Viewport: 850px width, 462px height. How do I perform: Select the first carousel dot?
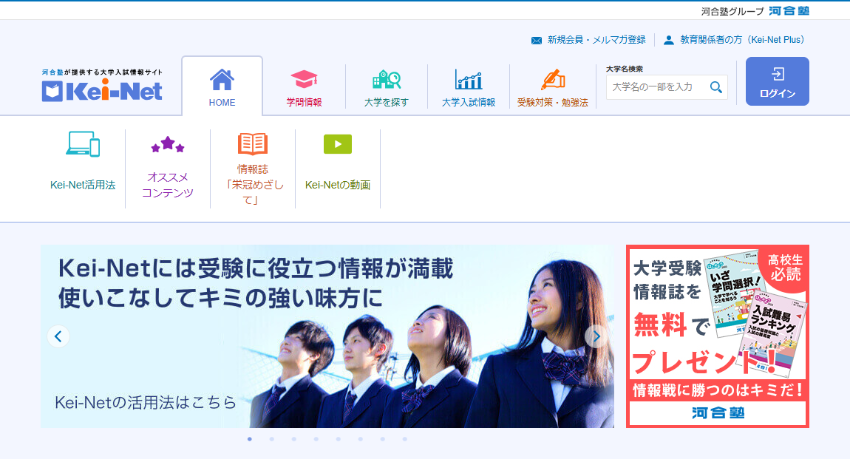point(249,439)
